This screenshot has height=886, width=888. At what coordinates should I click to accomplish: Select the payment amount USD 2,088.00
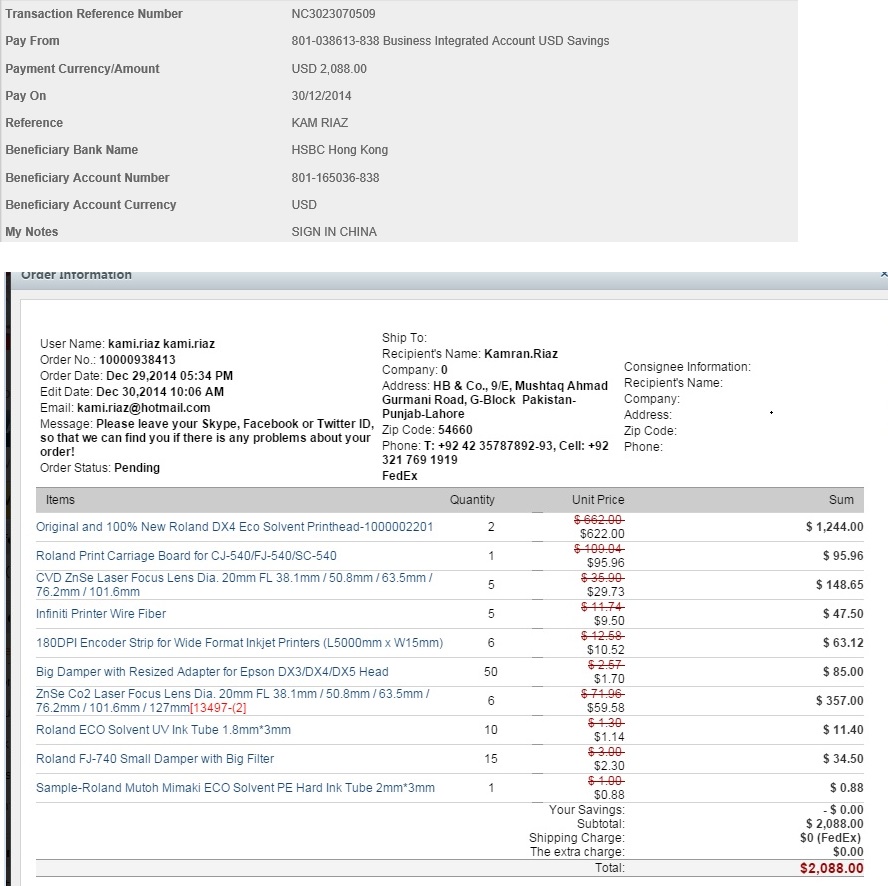(x=329, y=69)
